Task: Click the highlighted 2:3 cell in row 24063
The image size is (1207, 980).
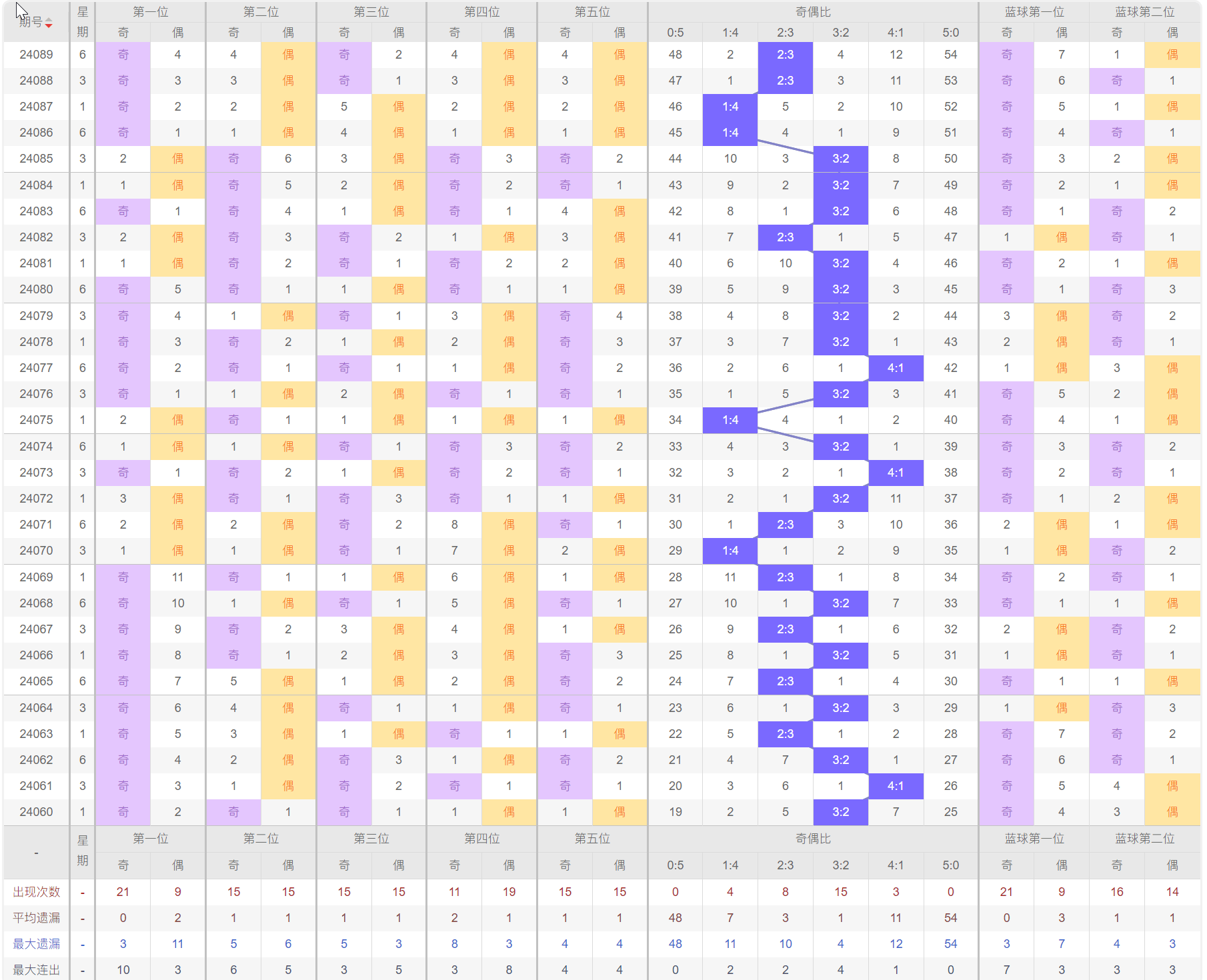Action: pyautogui.click(x=786, y=734)
